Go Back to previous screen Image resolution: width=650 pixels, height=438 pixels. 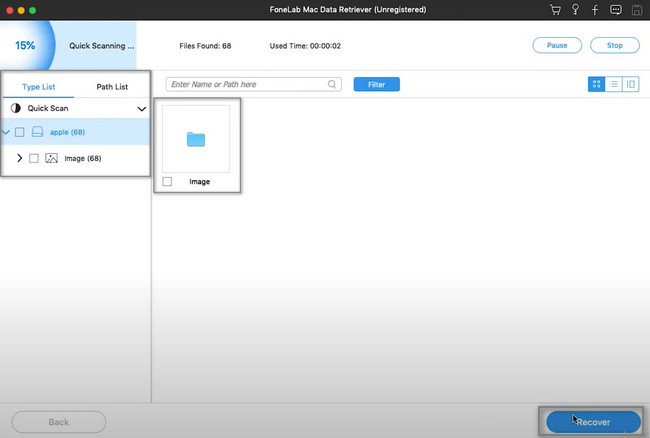59,422
